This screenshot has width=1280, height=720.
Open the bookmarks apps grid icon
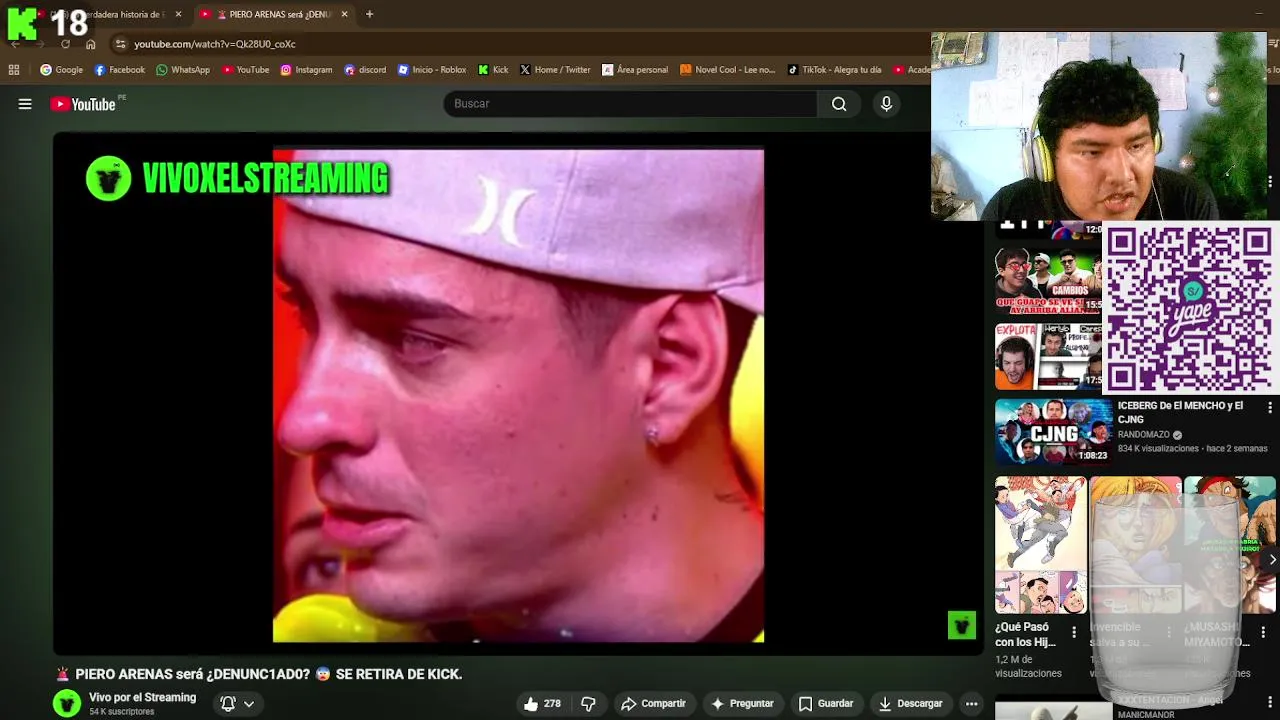click(14, 70)
